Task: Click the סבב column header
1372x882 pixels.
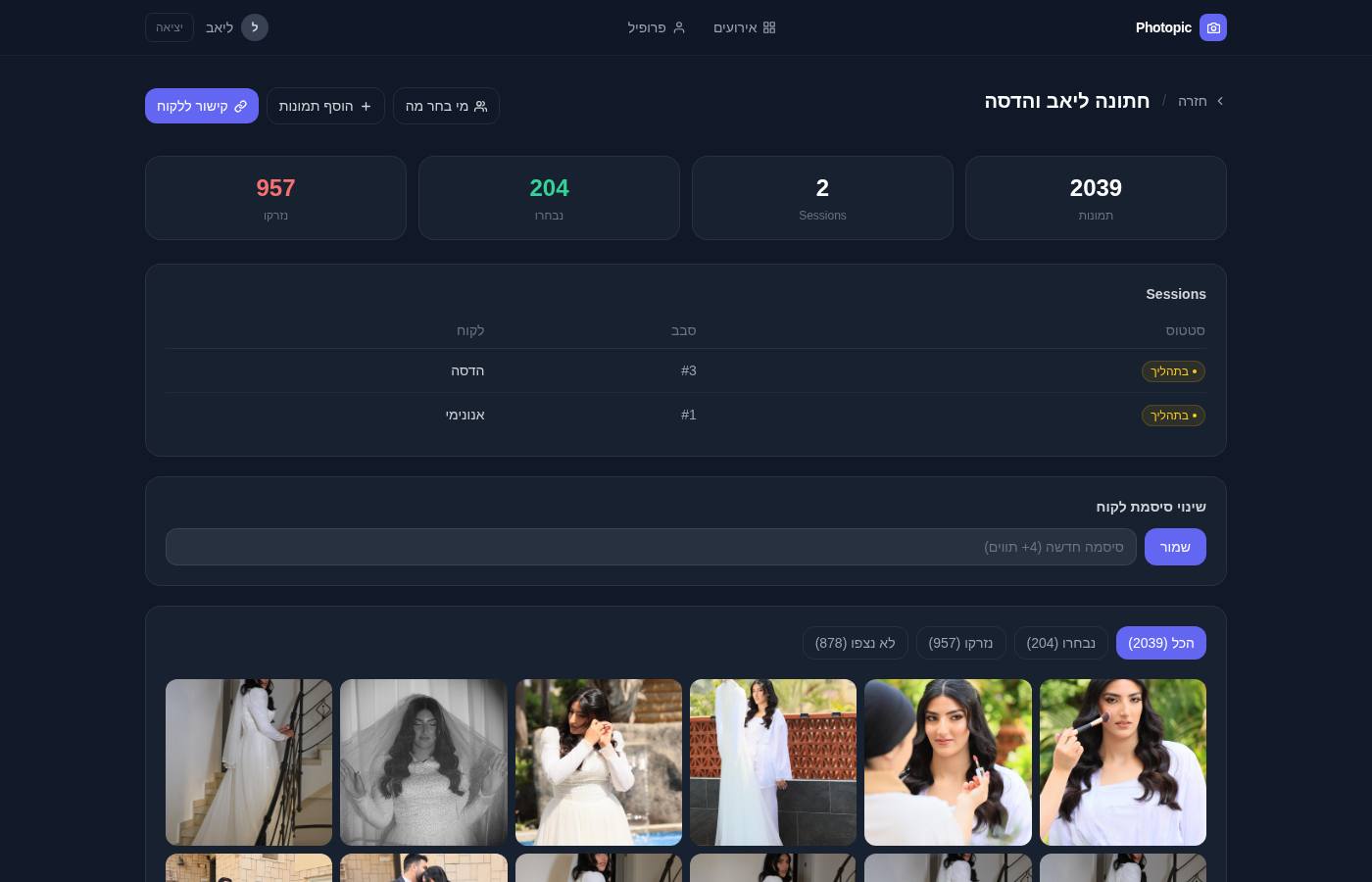Action: [683, 330]
